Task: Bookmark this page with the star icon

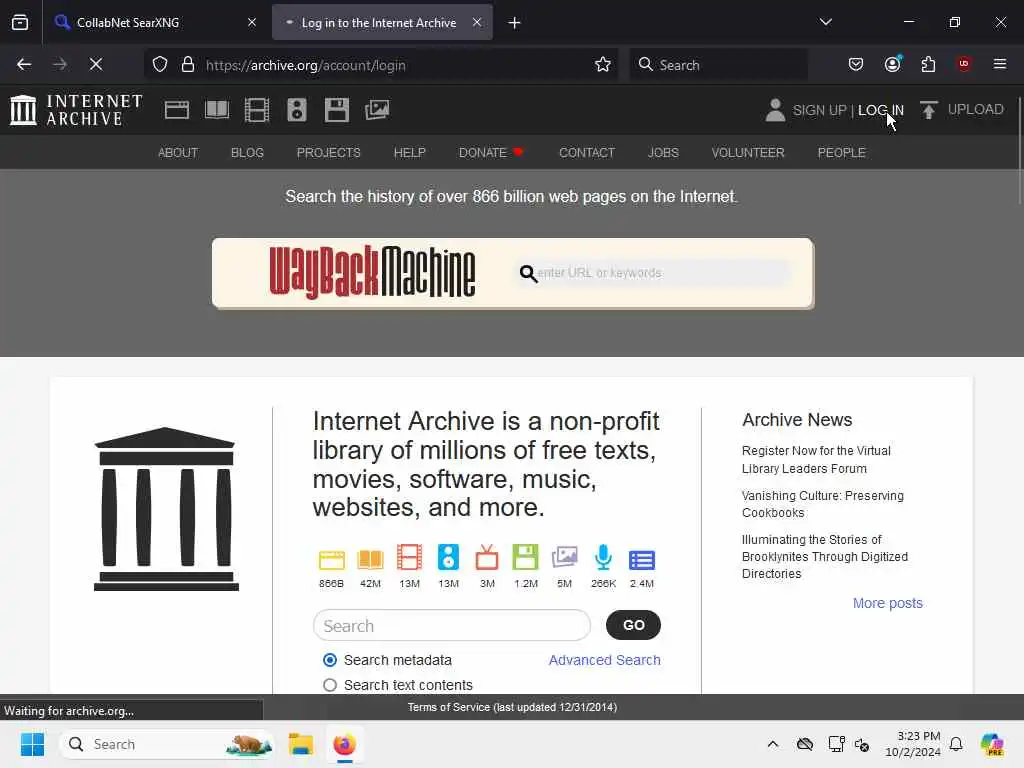Action: 603,65
